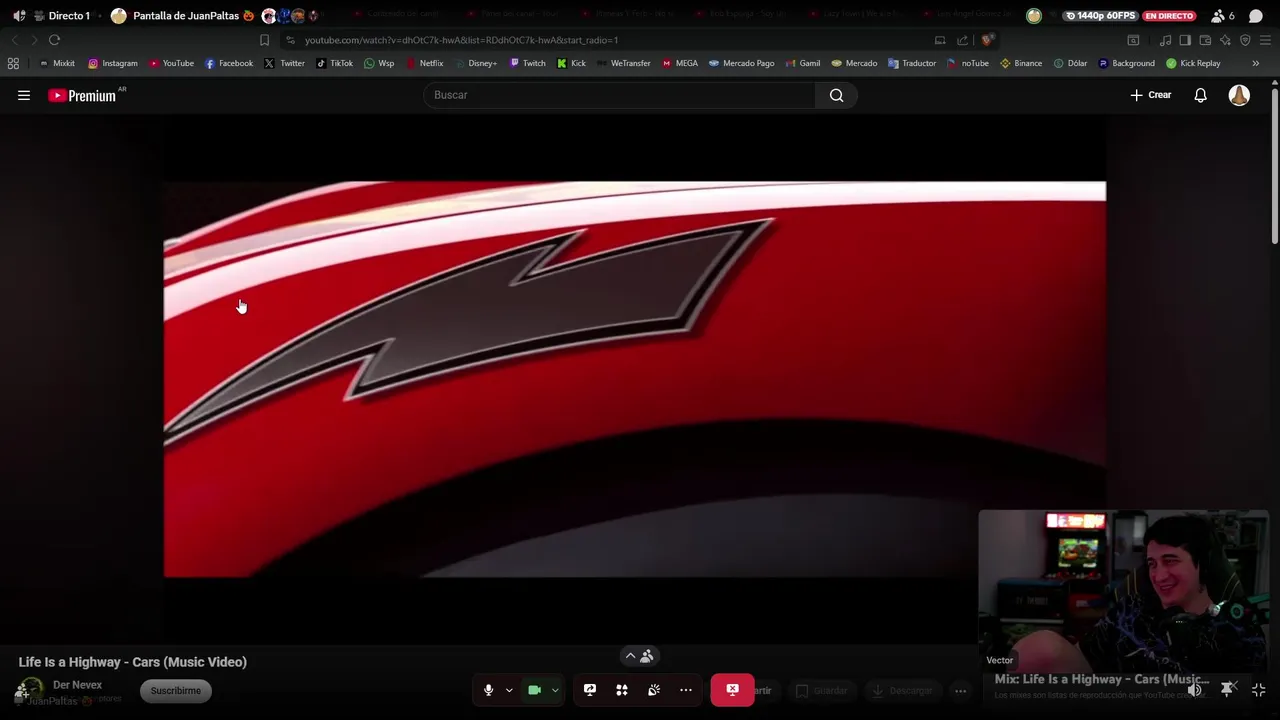1280x720 pixels.
Task: Click the Cars music video player
Action: pos(635,379)
